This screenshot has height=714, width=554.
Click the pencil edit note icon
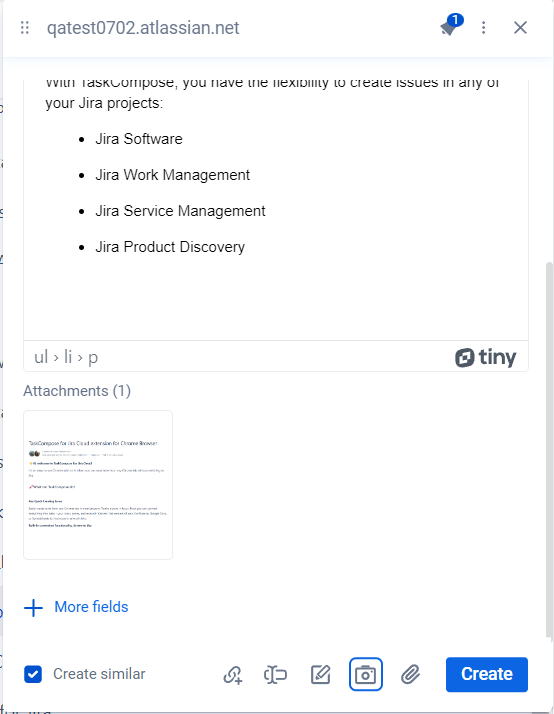pyautogui.click(x=320, y=674)
